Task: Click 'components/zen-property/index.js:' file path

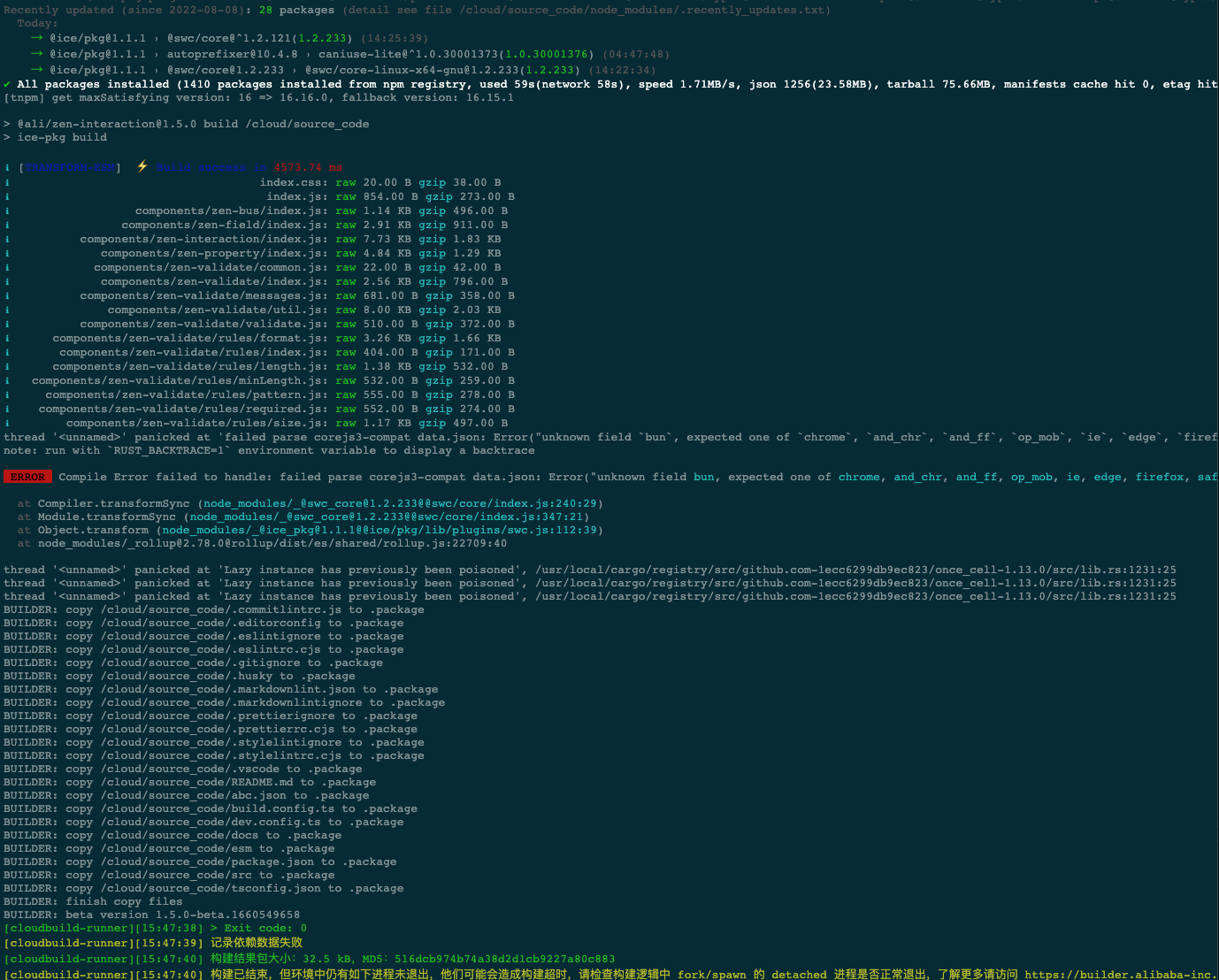Action: [x=215, y=253]
